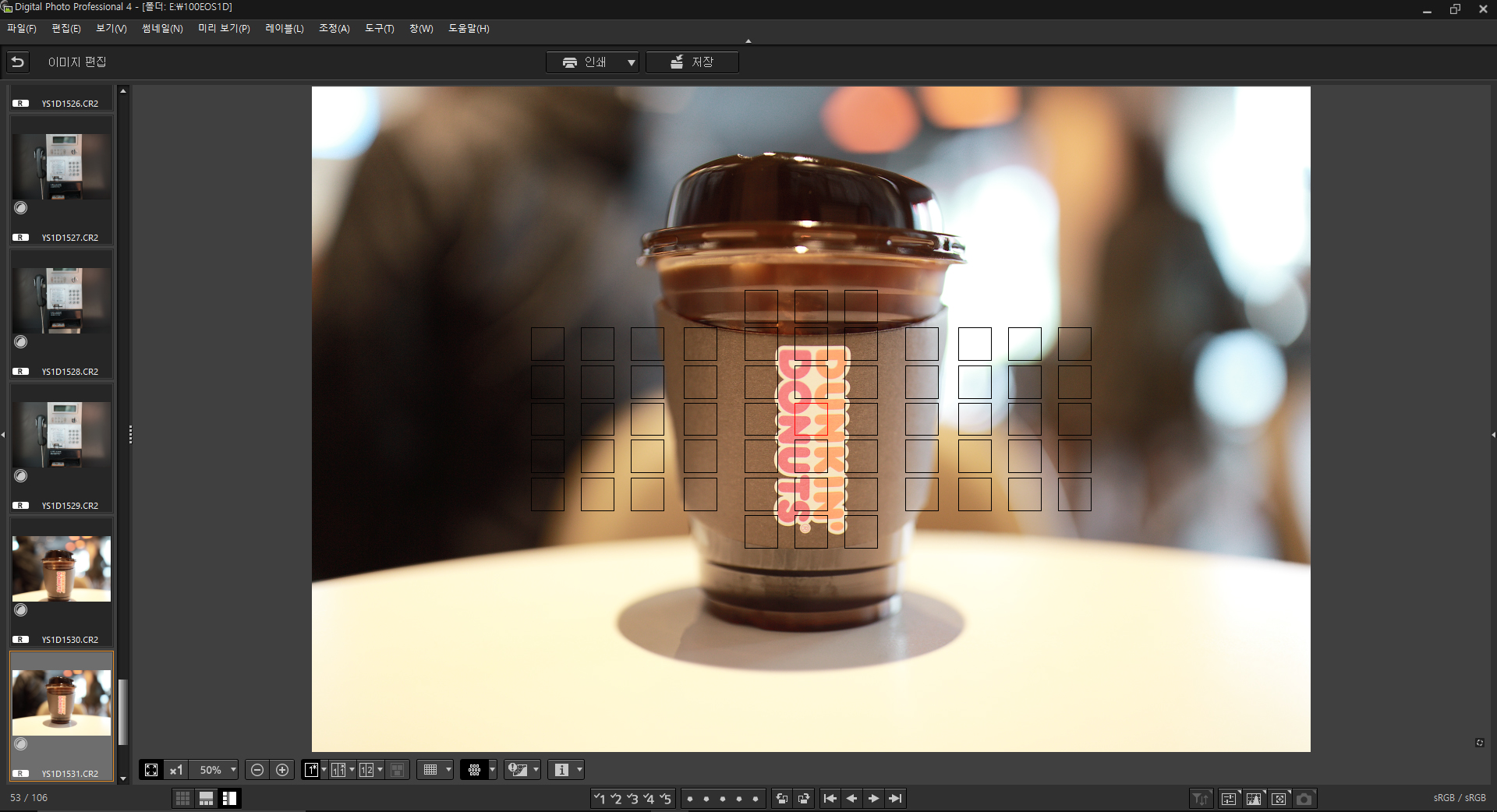This screenshot has width=1497, height=812.
Task: Rotate image left
Action: [782, 798]
